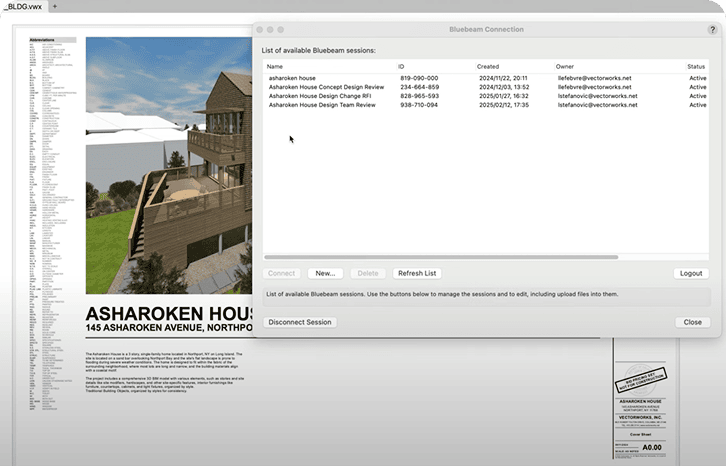
Task: Click the horizontal scrollbar in session list
Action: pos(440,257)
